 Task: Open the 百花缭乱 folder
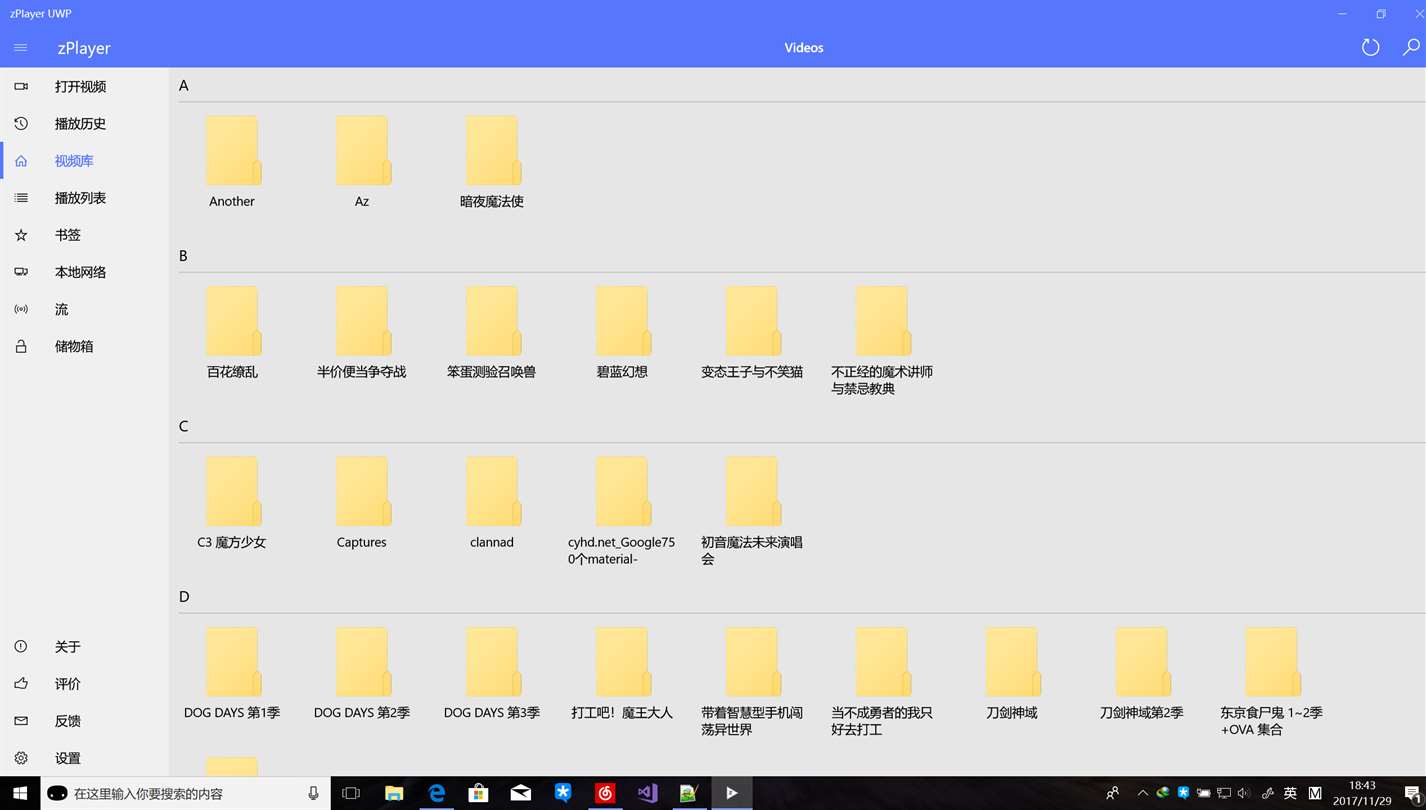[x=232, y=332]
